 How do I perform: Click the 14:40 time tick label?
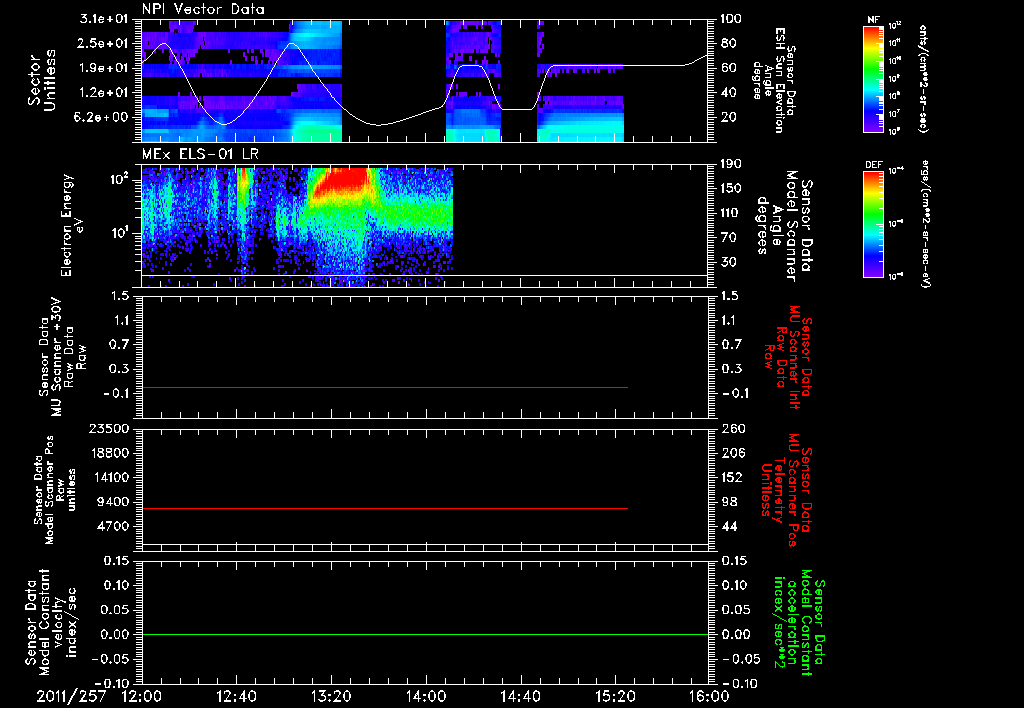pos(520,696)
